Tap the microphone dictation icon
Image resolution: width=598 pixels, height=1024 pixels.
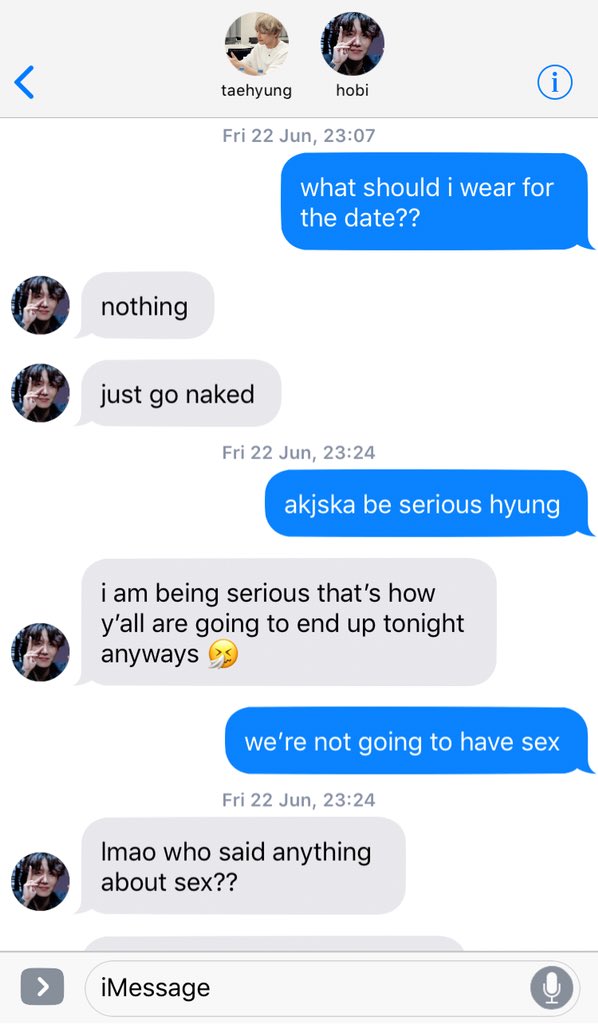(551, 987)
